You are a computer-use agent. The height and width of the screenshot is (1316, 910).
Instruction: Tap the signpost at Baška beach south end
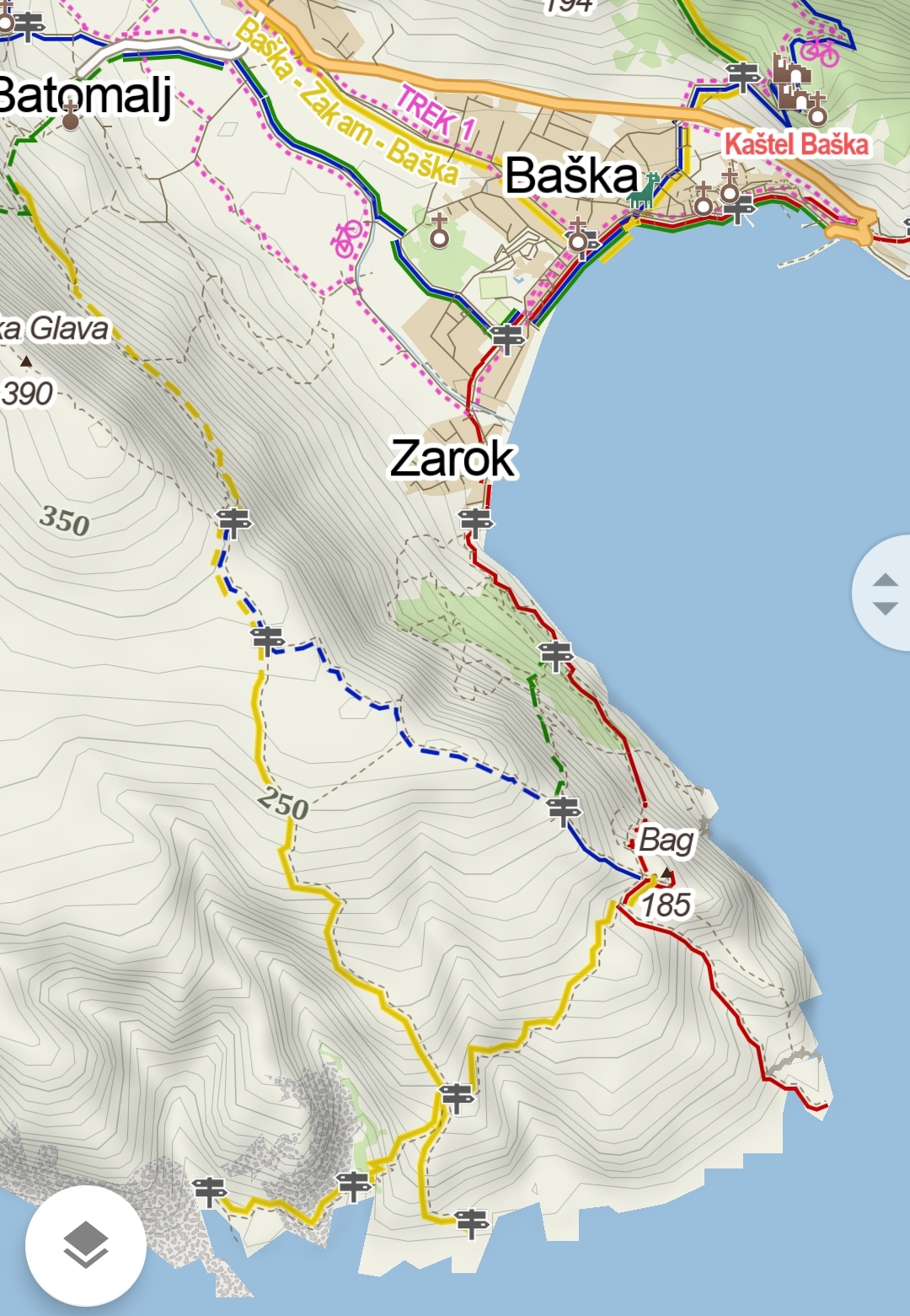507,338
